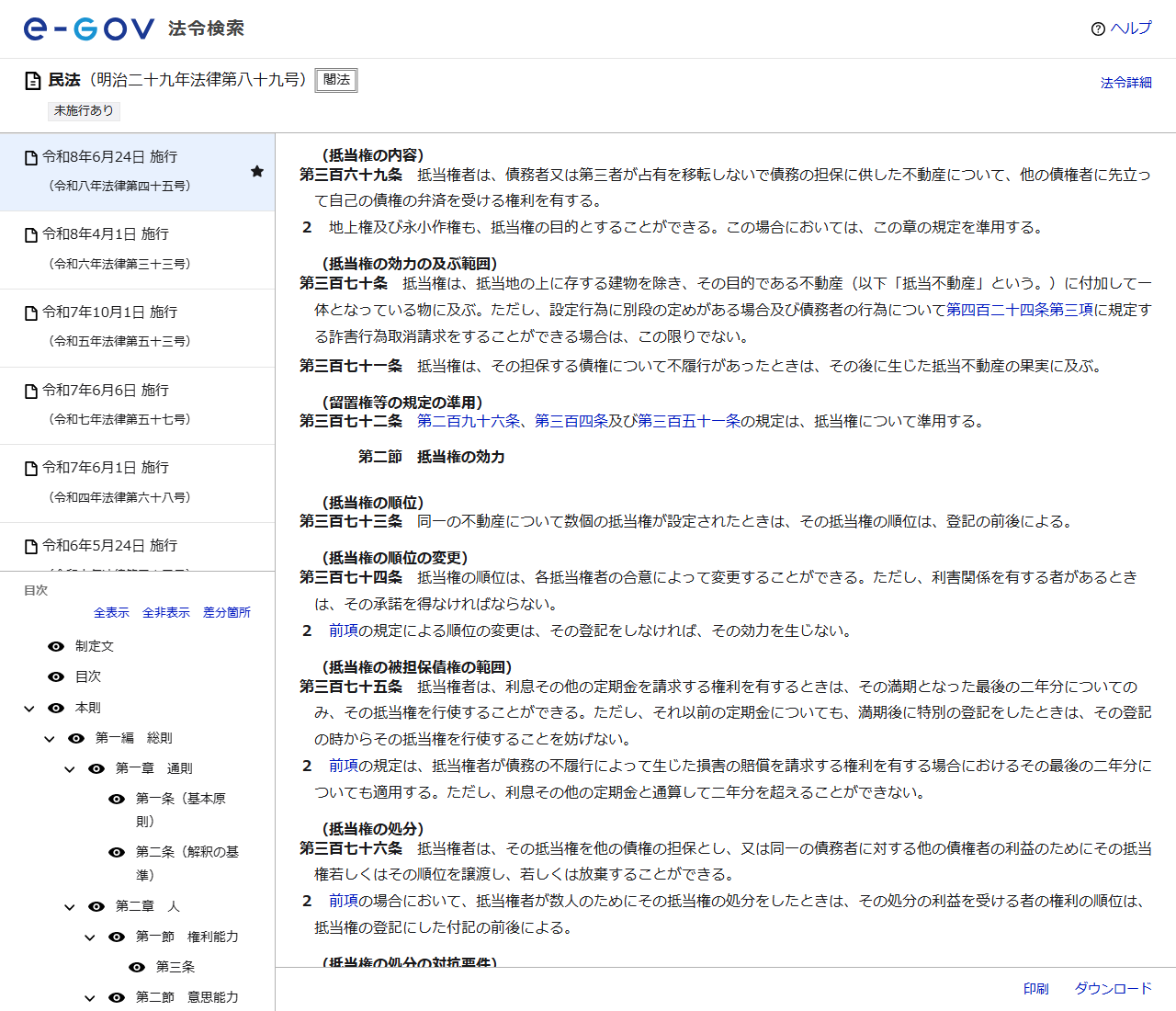Toggle visibility eye for 第一章 通則
Image resolution: width=1176 pixels, height=1011 pixels.
pyautogui.click(x=96, y=769)
